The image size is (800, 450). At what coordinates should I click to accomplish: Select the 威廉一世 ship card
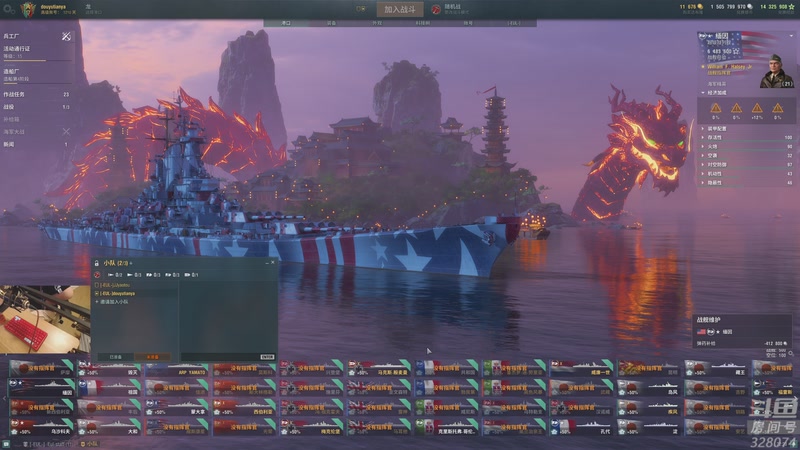[581, 368]
